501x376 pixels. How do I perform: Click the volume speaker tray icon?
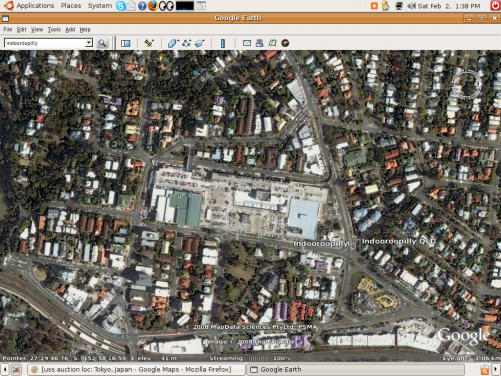(412, 6)
